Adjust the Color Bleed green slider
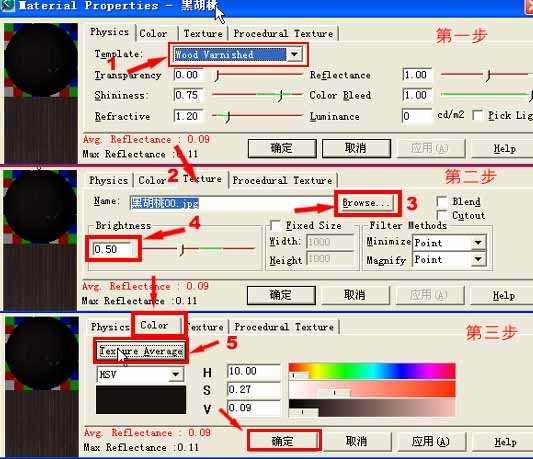 pyautogui.click(x=486, y=95)
